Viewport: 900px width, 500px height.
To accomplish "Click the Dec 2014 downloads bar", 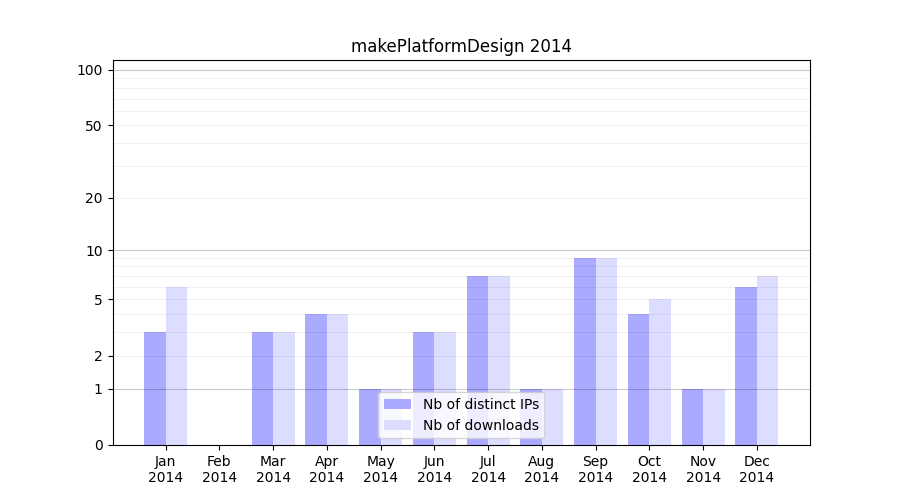I will (x=767, y=360).
